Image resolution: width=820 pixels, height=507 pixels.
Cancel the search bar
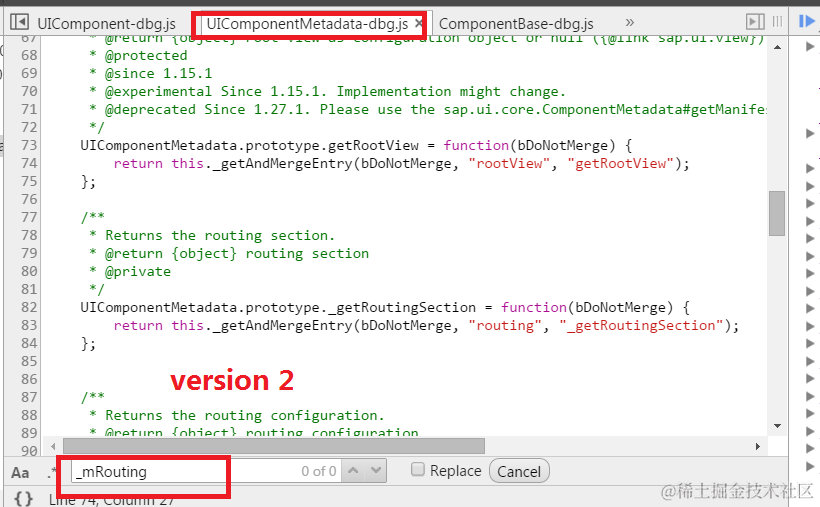pos(519,471)
